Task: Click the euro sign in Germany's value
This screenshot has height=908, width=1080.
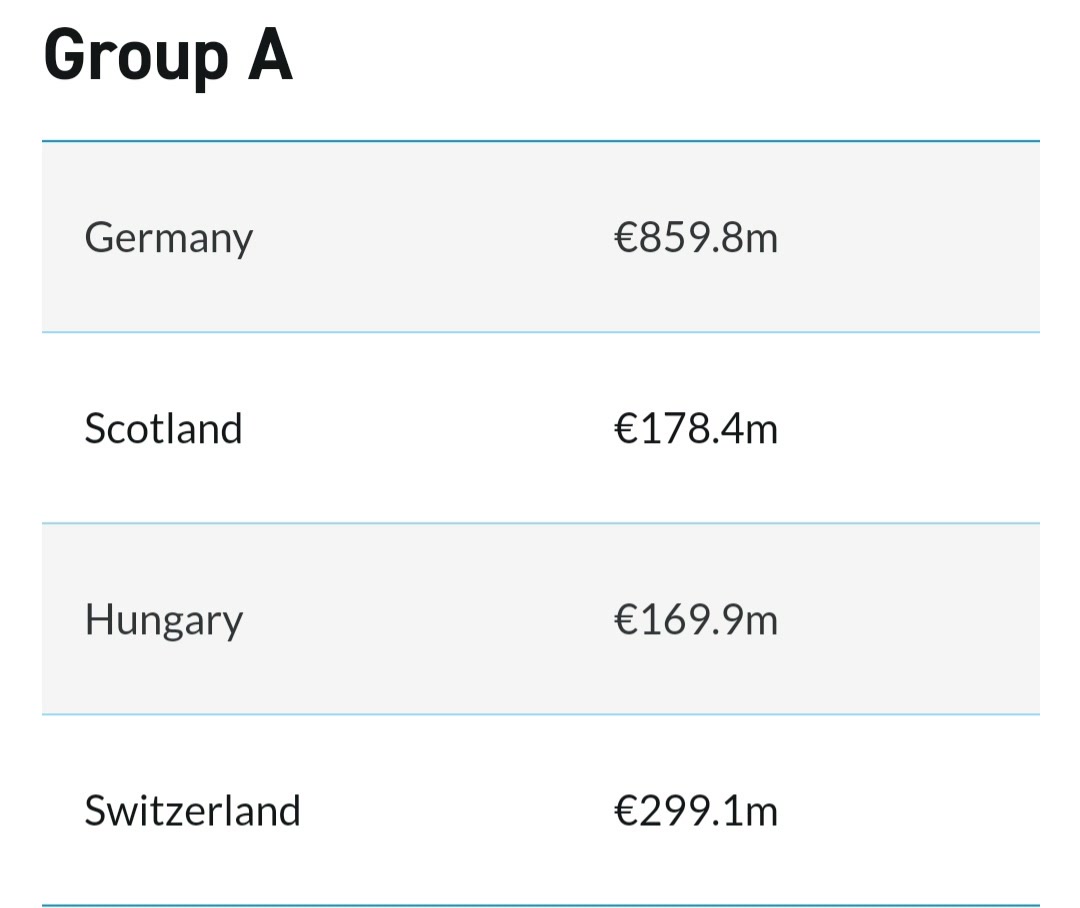Action: click(x=625, y=238)
